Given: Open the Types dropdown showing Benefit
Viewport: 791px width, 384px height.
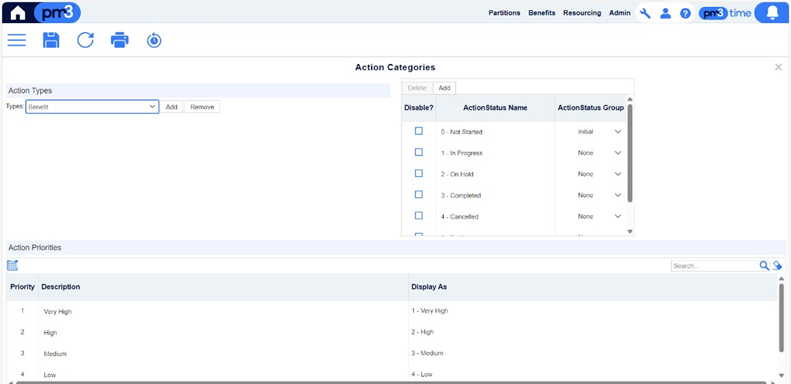Looking at the screenshot, I should (x=92, y=107).
